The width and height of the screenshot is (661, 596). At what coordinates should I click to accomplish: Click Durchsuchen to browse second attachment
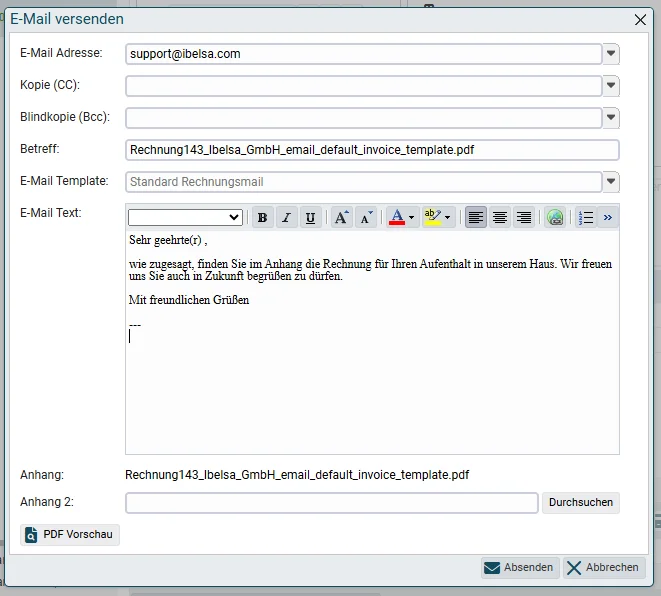tap(580, 502)
